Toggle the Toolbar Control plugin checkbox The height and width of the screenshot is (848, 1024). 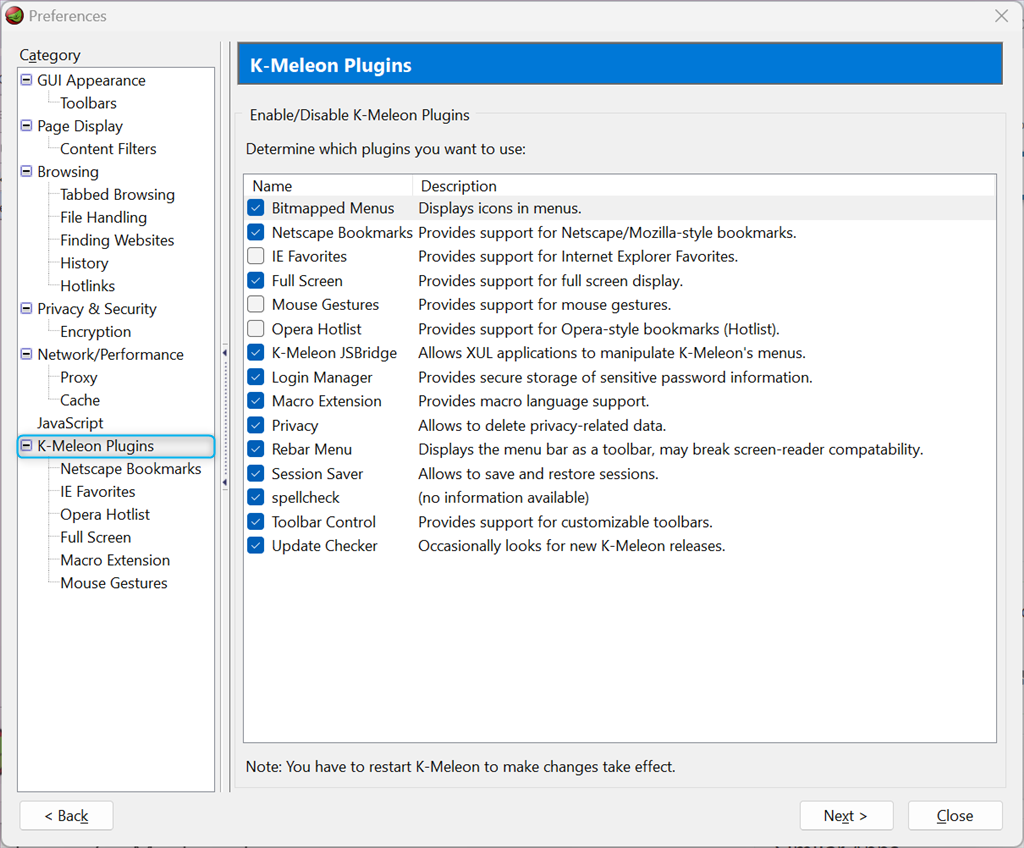tap(256, 521)
